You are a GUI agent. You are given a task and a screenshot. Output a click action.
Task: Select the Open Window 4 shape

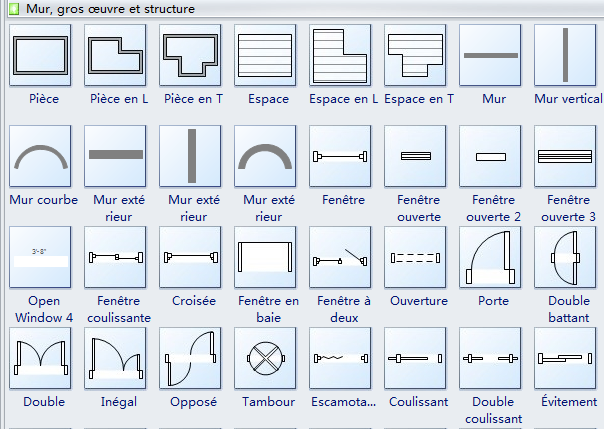[x=40, y=257]
